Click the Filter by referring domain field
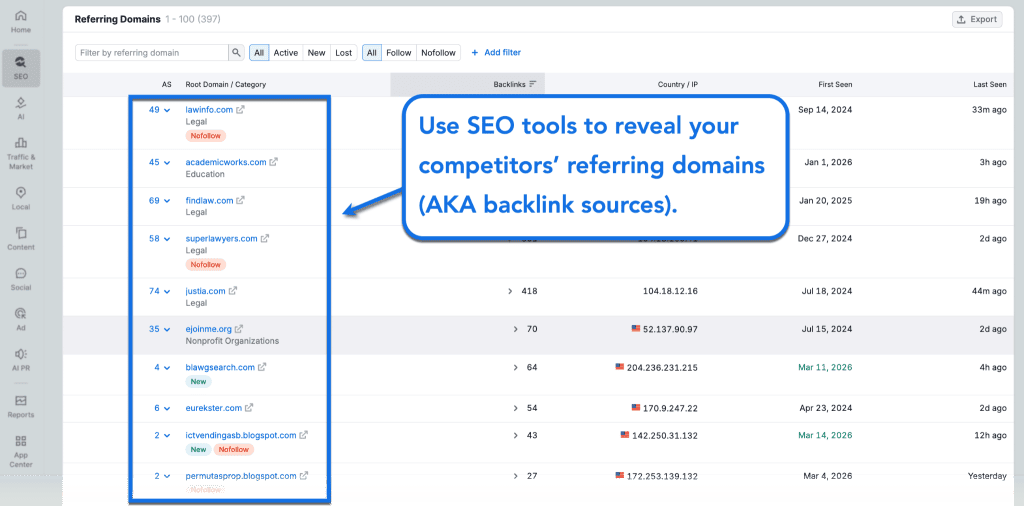 [152, 53]
